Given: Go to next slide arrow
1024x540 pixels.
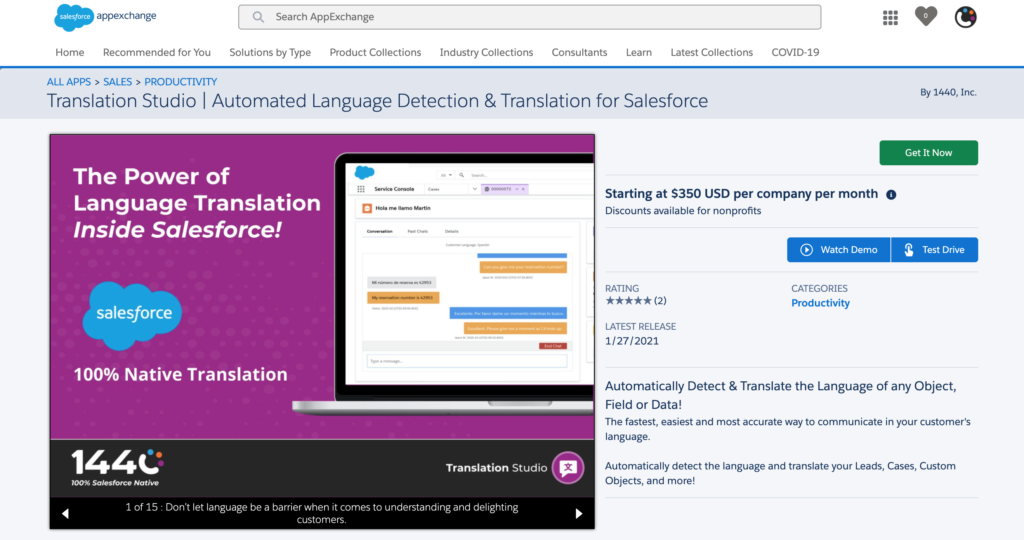Looking at the screenshot, I should click(x=579, y=514).
